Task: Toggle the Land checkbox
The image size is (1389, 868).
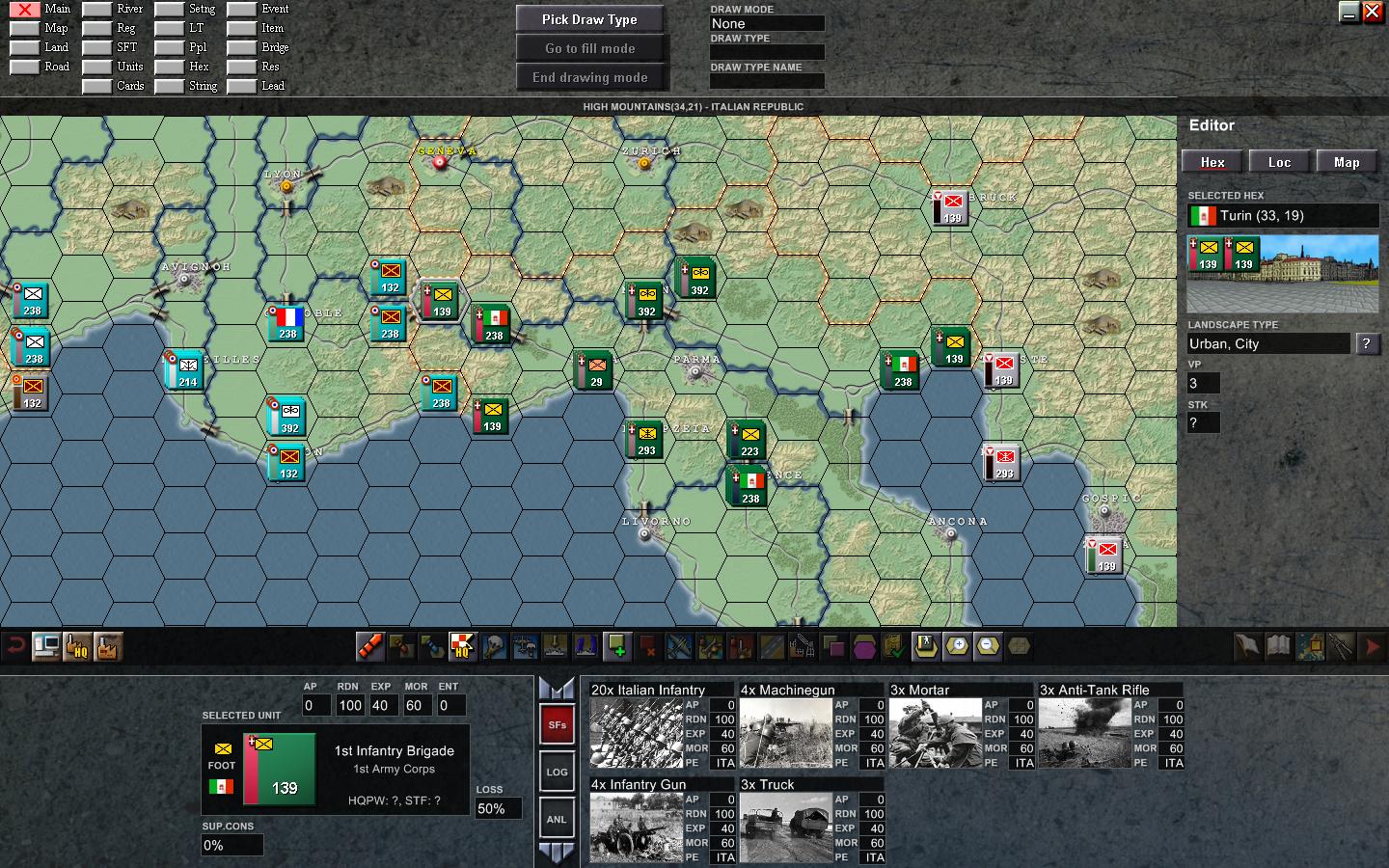Action: [24, 48]
